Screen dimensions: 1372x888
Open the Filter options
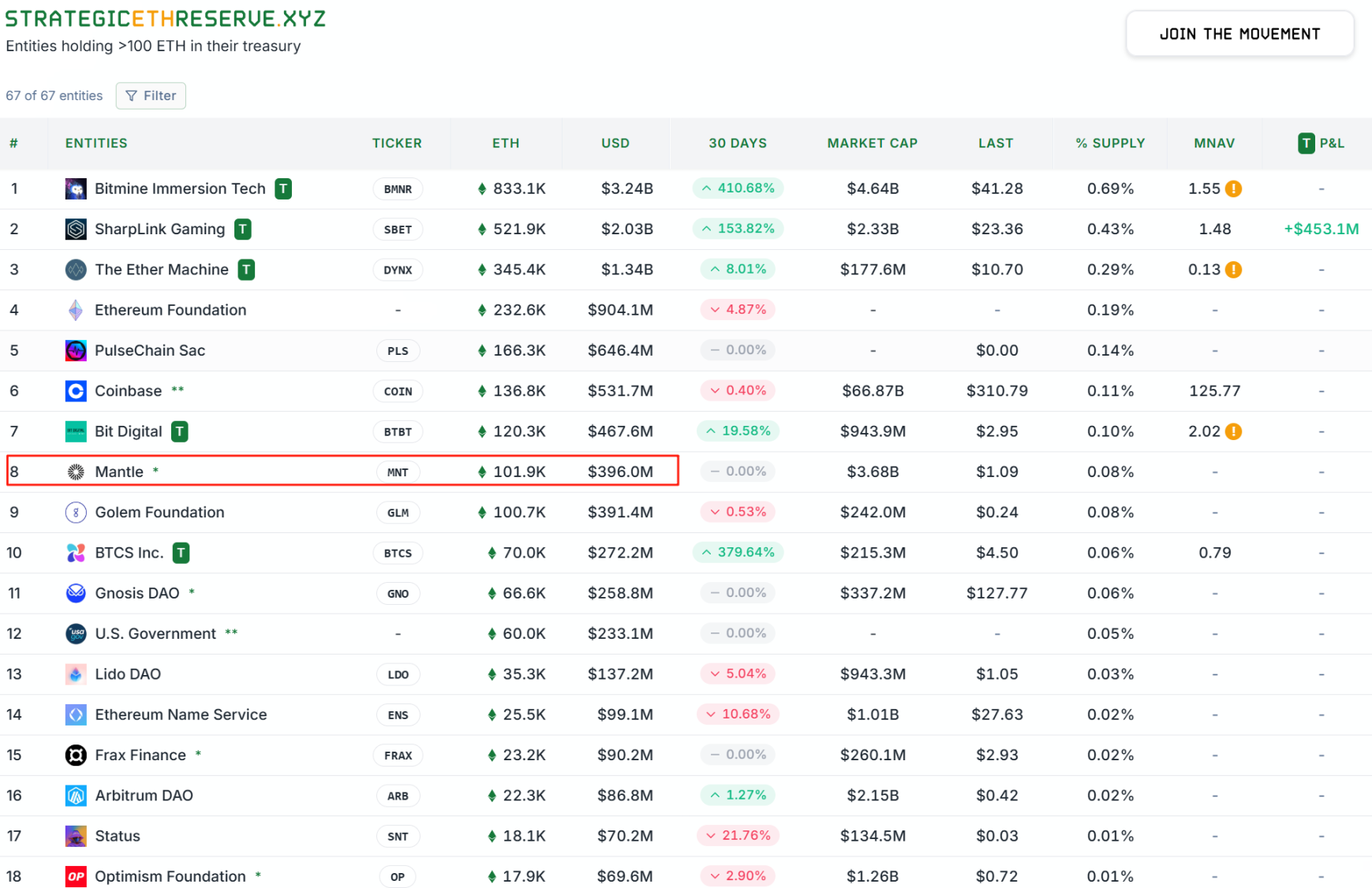click(x=151, y=95)
